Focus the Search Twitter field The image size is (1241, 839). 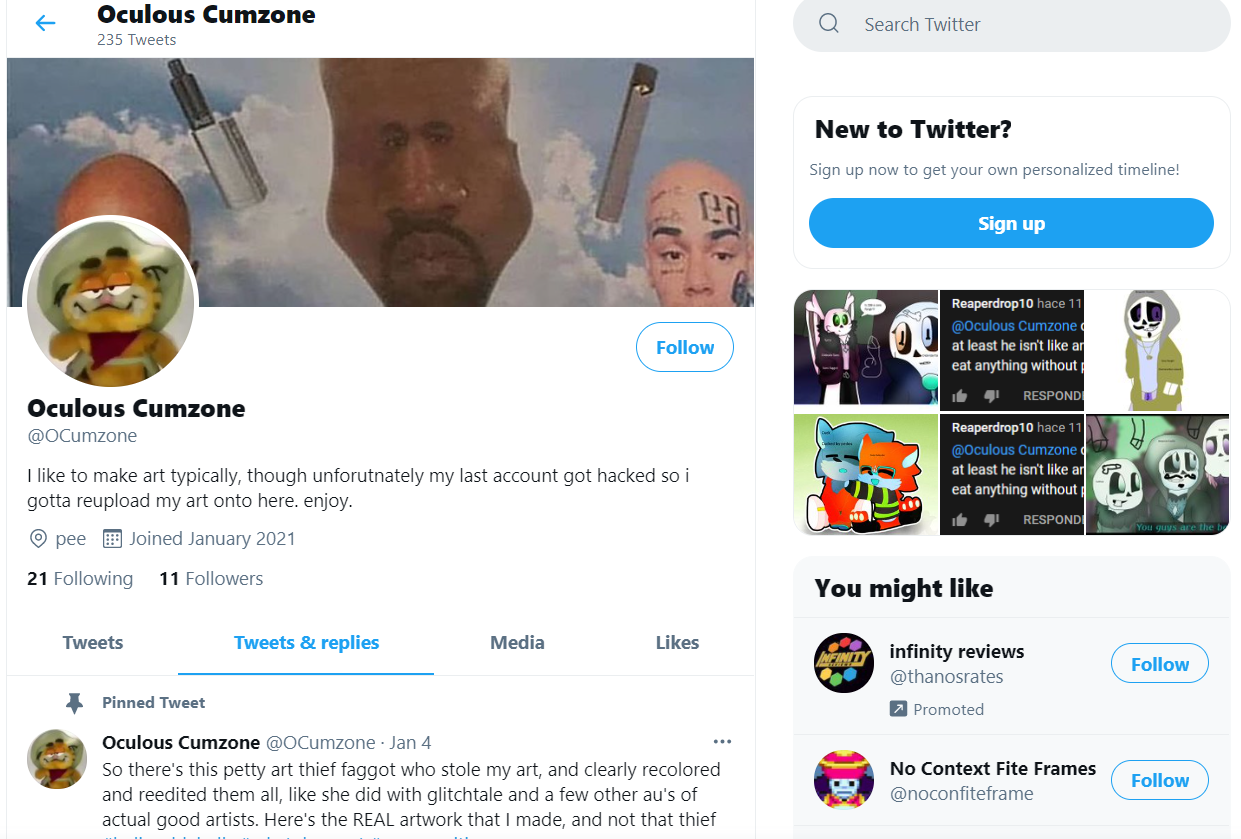tap(1011, 25)
